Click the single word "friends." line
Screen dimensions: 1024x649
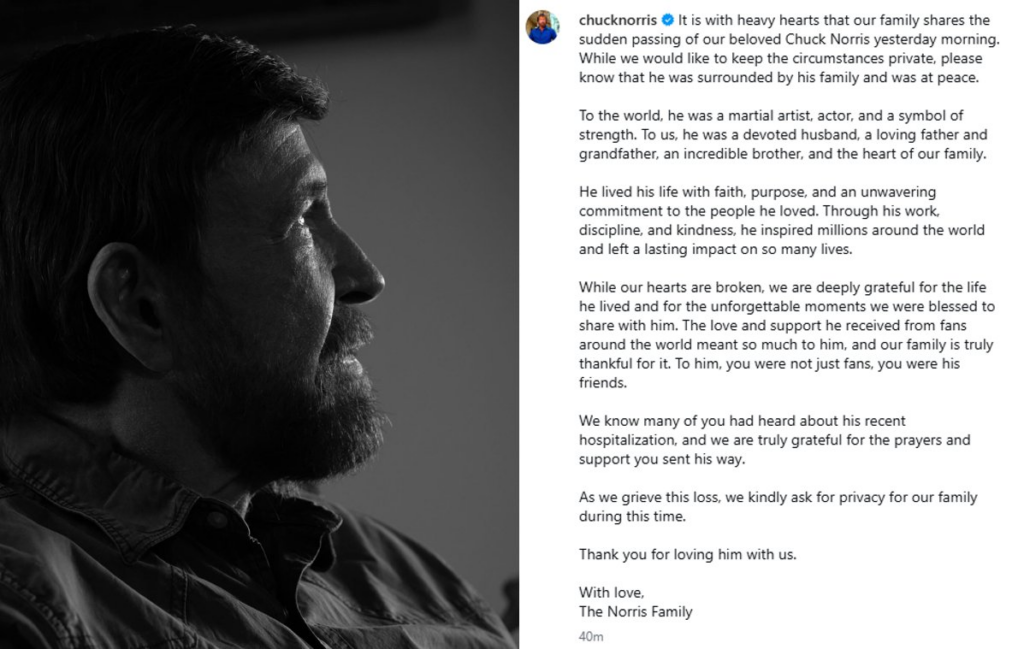point(602,383)
